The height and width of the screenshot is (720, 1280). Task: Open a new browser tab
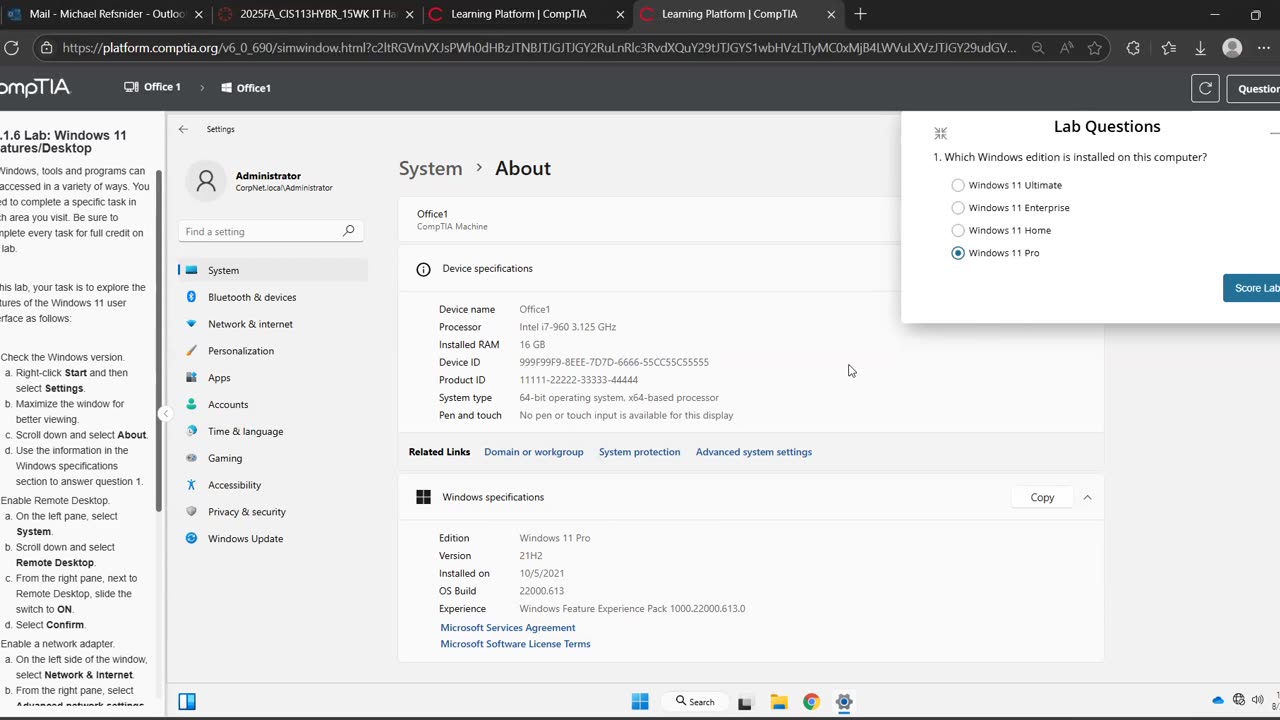click(860, 14)
